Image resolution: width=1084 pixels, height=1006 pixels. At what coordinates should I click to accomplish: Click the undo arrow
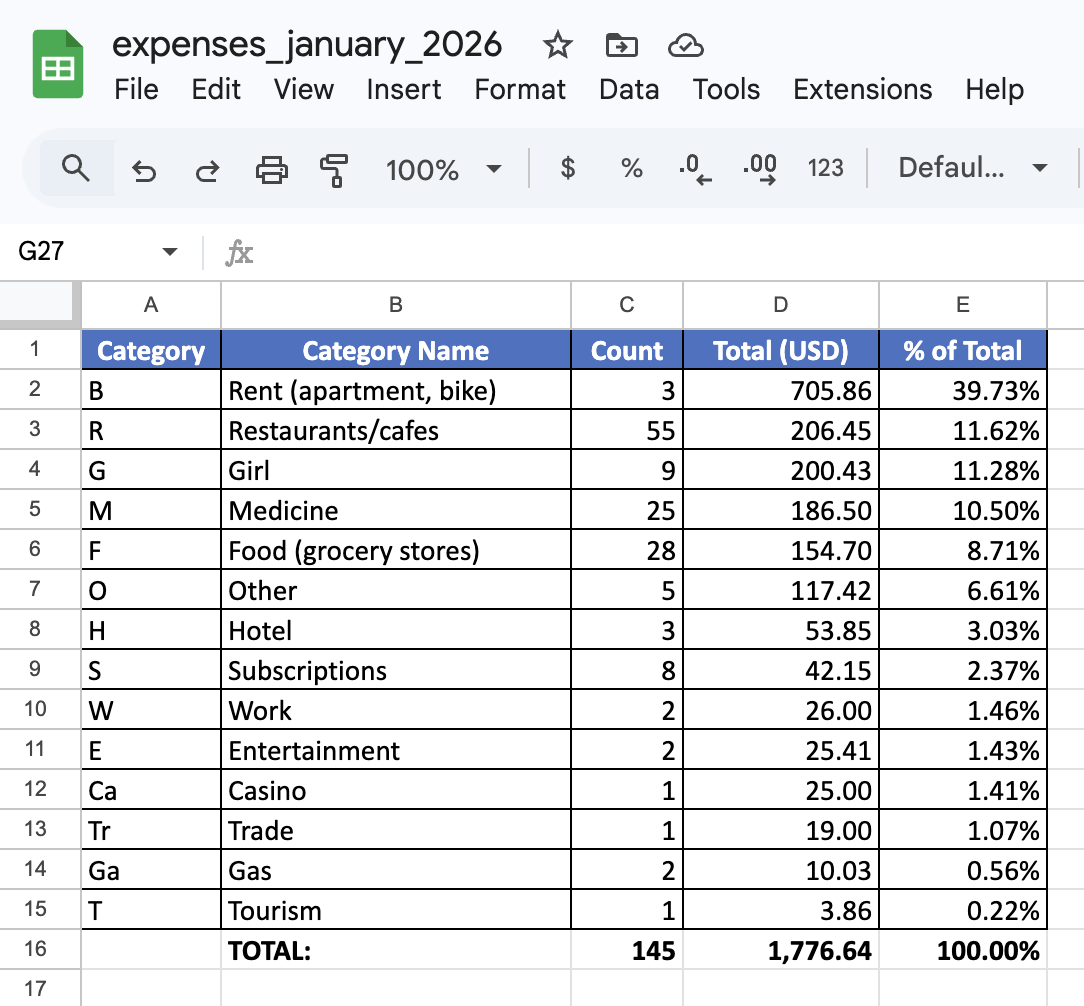pos(144,169)
